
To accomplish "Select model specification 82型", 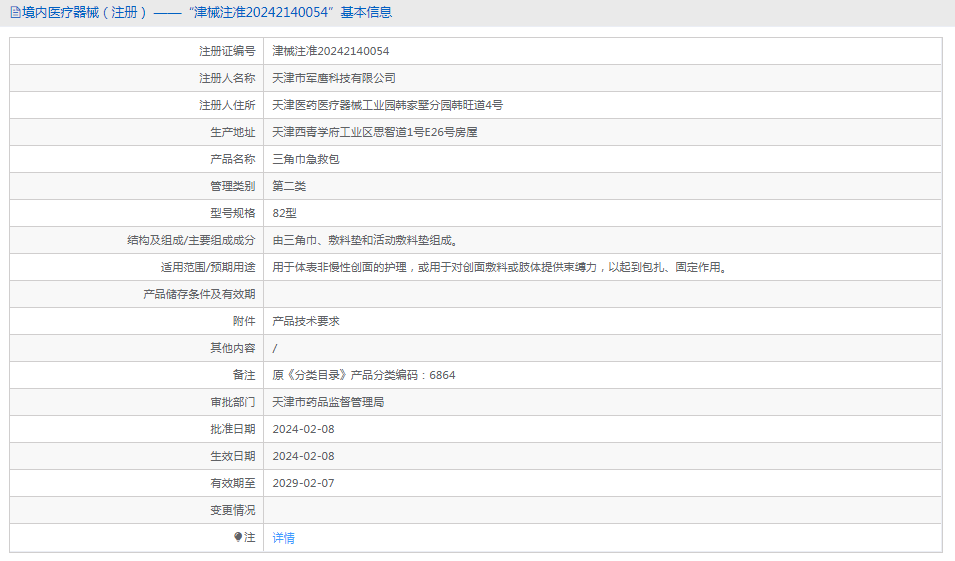I will click(284, 213).
